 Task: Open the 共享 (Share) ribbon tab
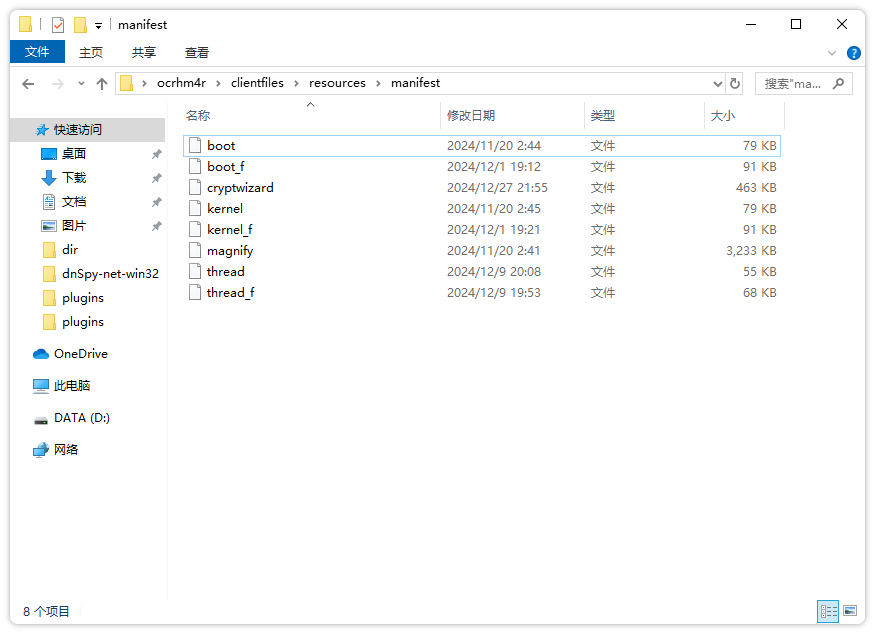click(144, 53)
